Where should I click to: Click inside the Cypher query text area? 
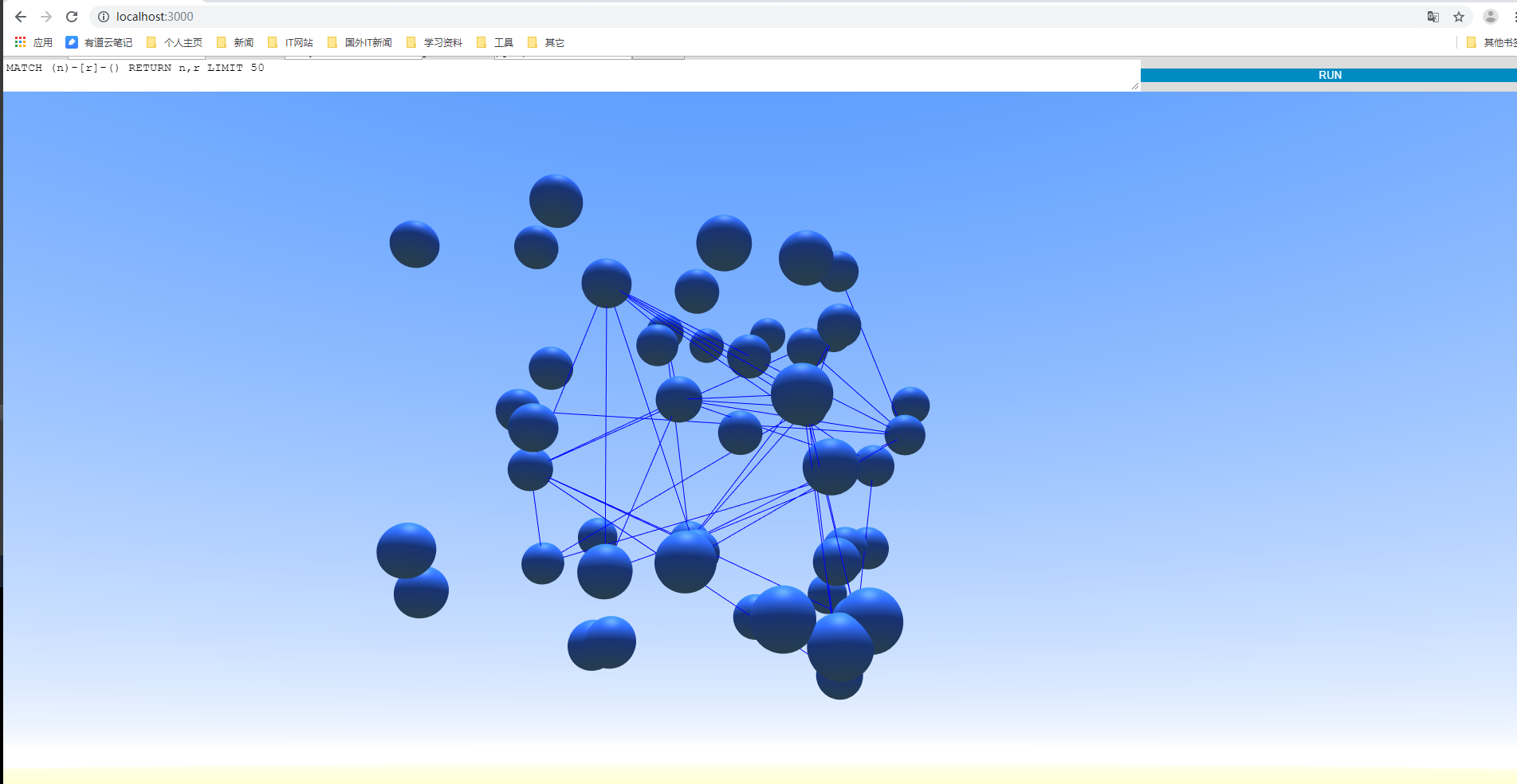pos(572,75)
